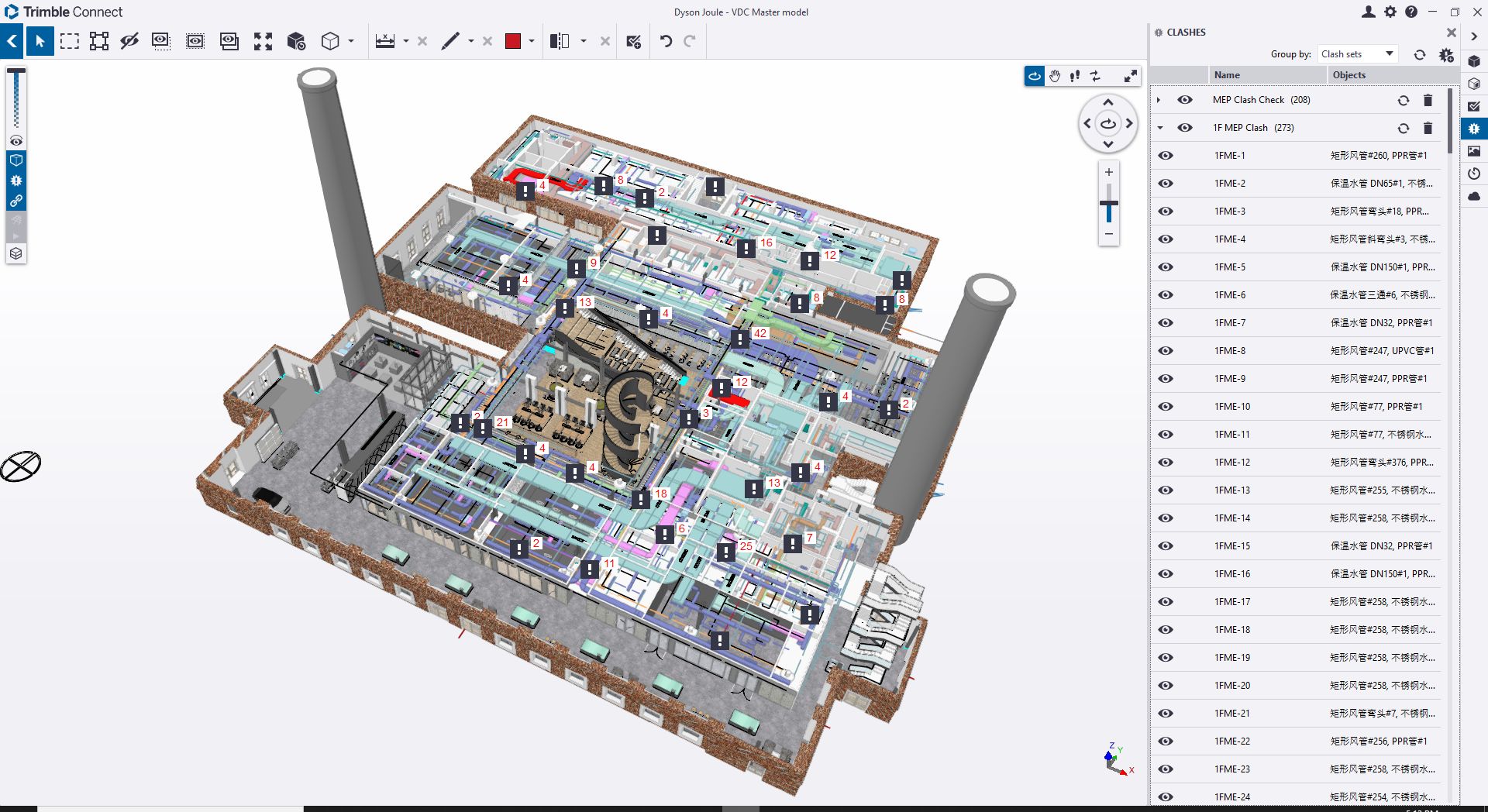This screenshot has width=1488, height=812.
Task: Refresh the 1F MEP Clash set
Action: tap(1403, 128)
